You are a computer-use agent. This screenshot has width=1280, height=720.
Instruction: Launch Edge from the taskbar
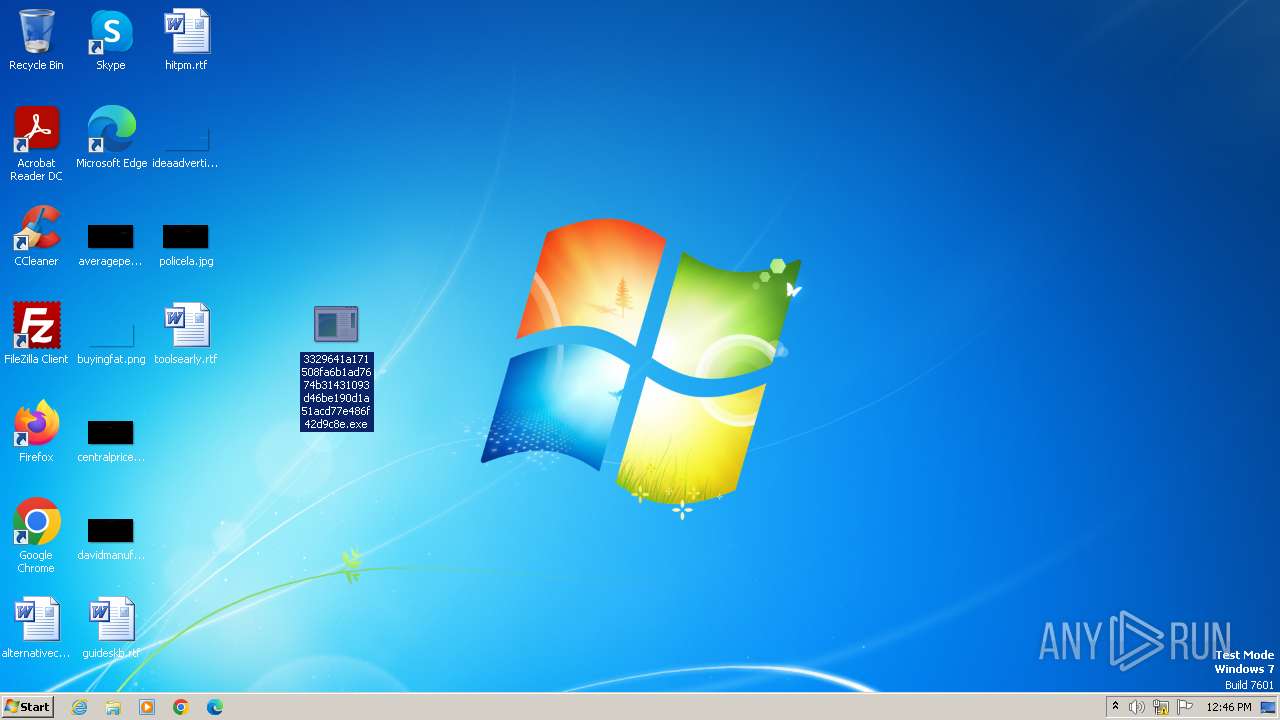tap(215, 707)
